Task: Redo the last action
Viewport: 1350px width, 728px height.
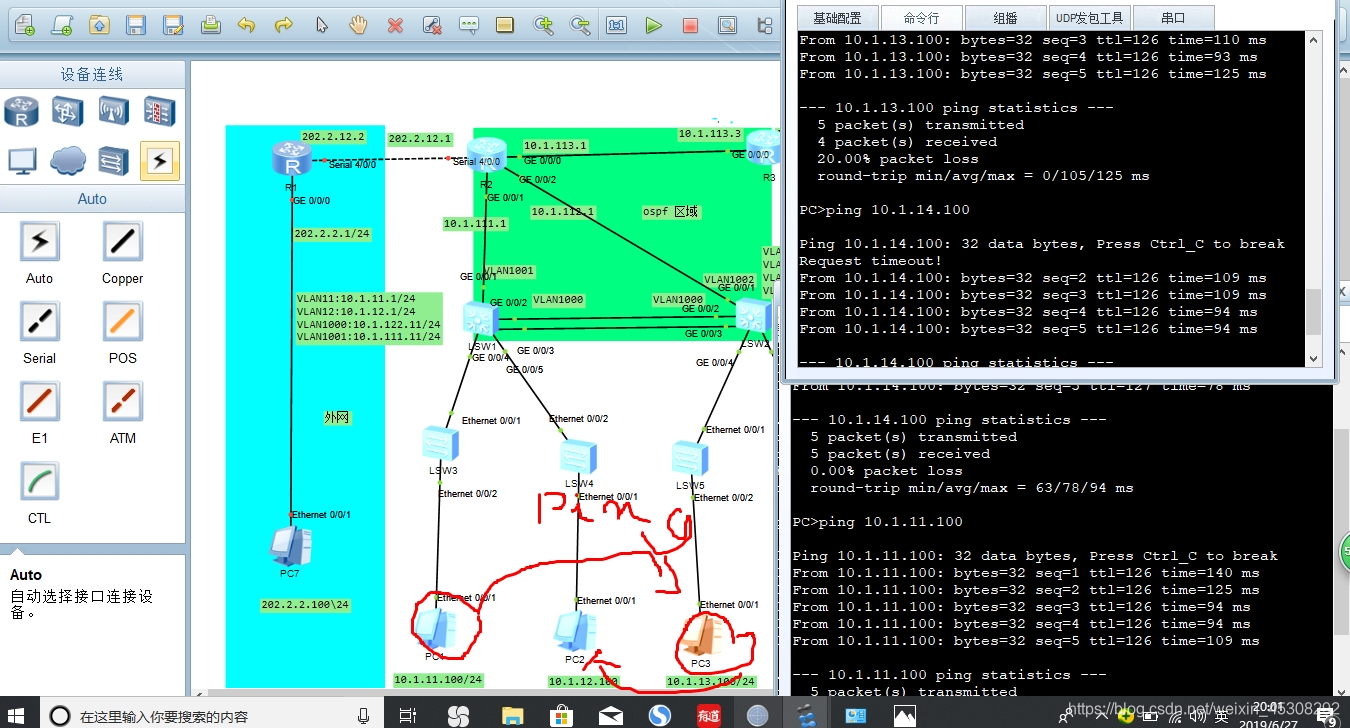Action: (x=283, y=25)
